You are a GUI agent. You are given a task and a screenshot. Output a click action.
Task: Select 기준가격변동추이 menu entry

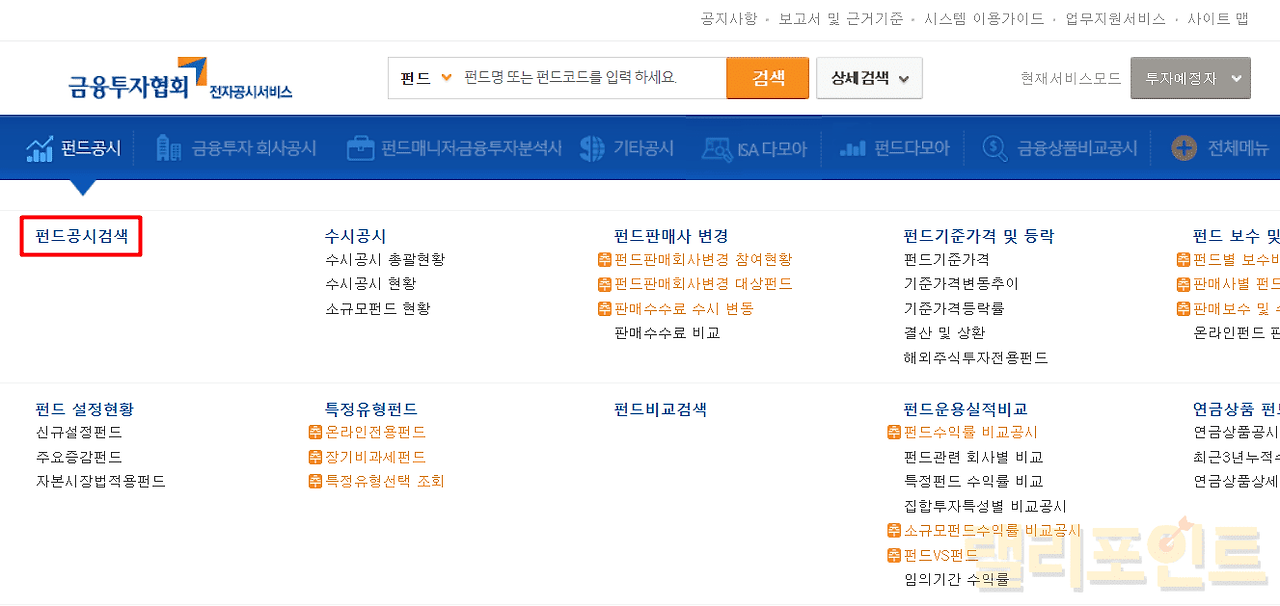tap(961, 284)
